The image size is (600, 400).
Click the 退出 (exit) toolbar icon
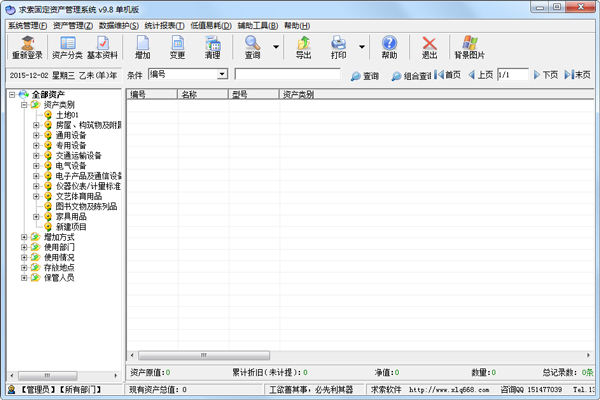pos(429,47)
